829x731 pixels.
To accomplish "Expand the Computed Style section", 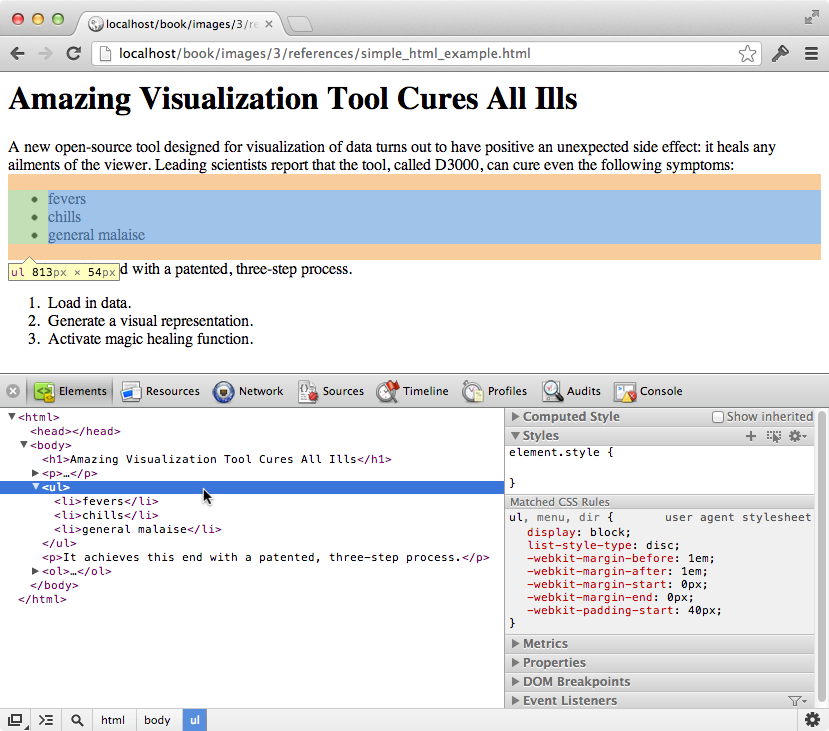I will click(570, 417).
